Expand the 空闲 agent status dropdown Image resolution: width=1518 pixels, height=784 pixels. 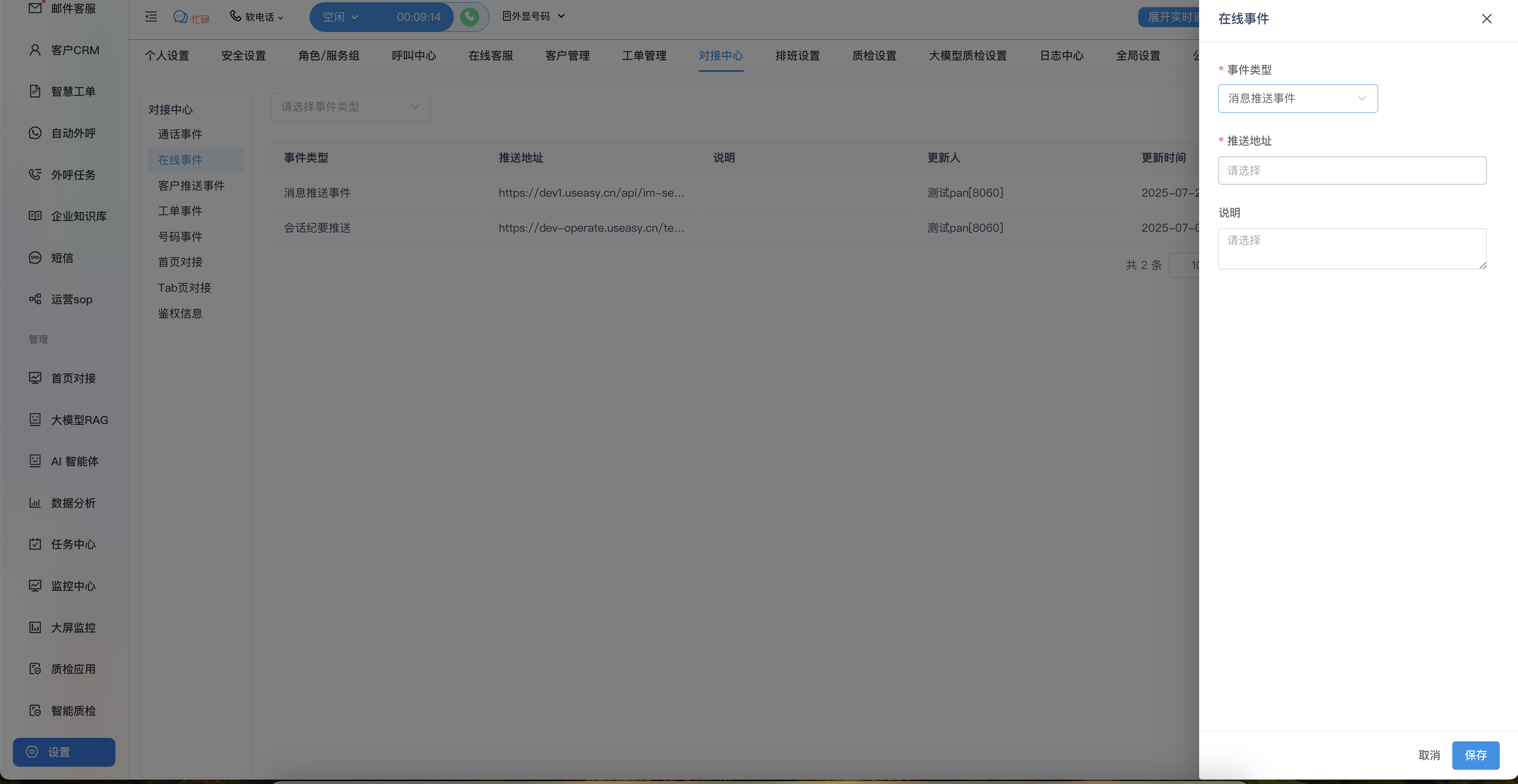click(341, 17)
